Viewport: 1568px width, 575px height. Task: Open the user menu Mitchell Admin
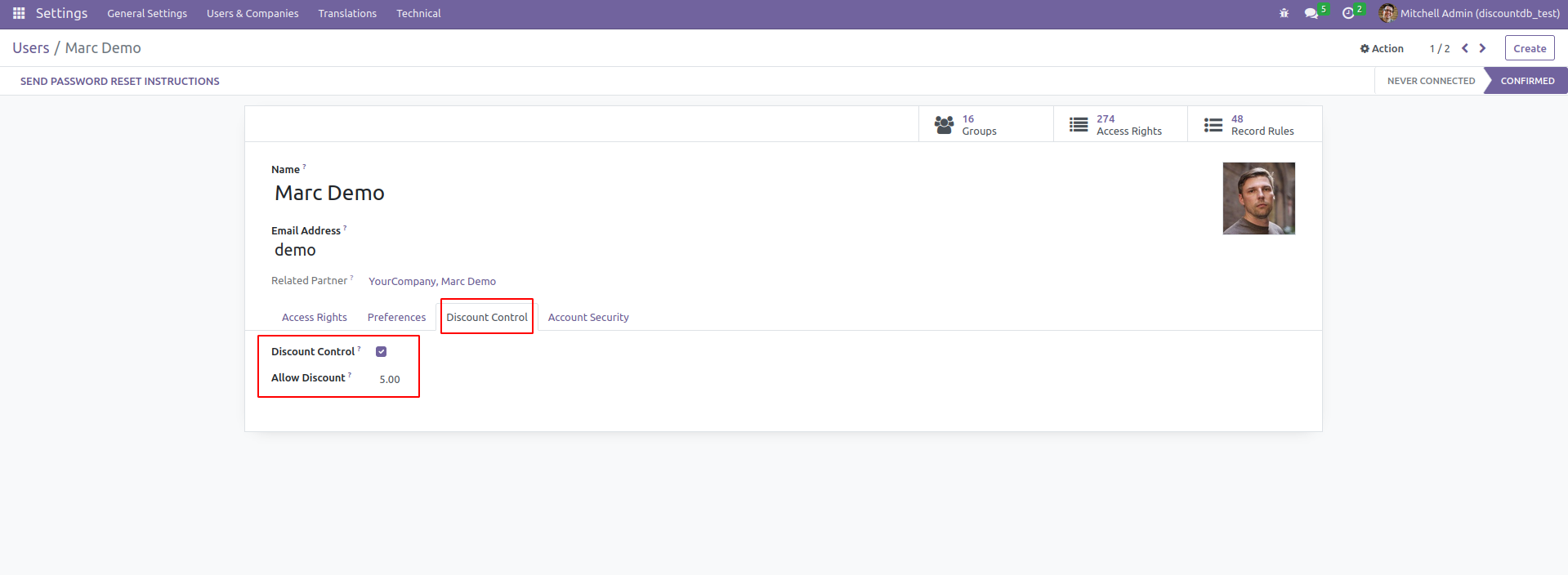click(1469, 13)
